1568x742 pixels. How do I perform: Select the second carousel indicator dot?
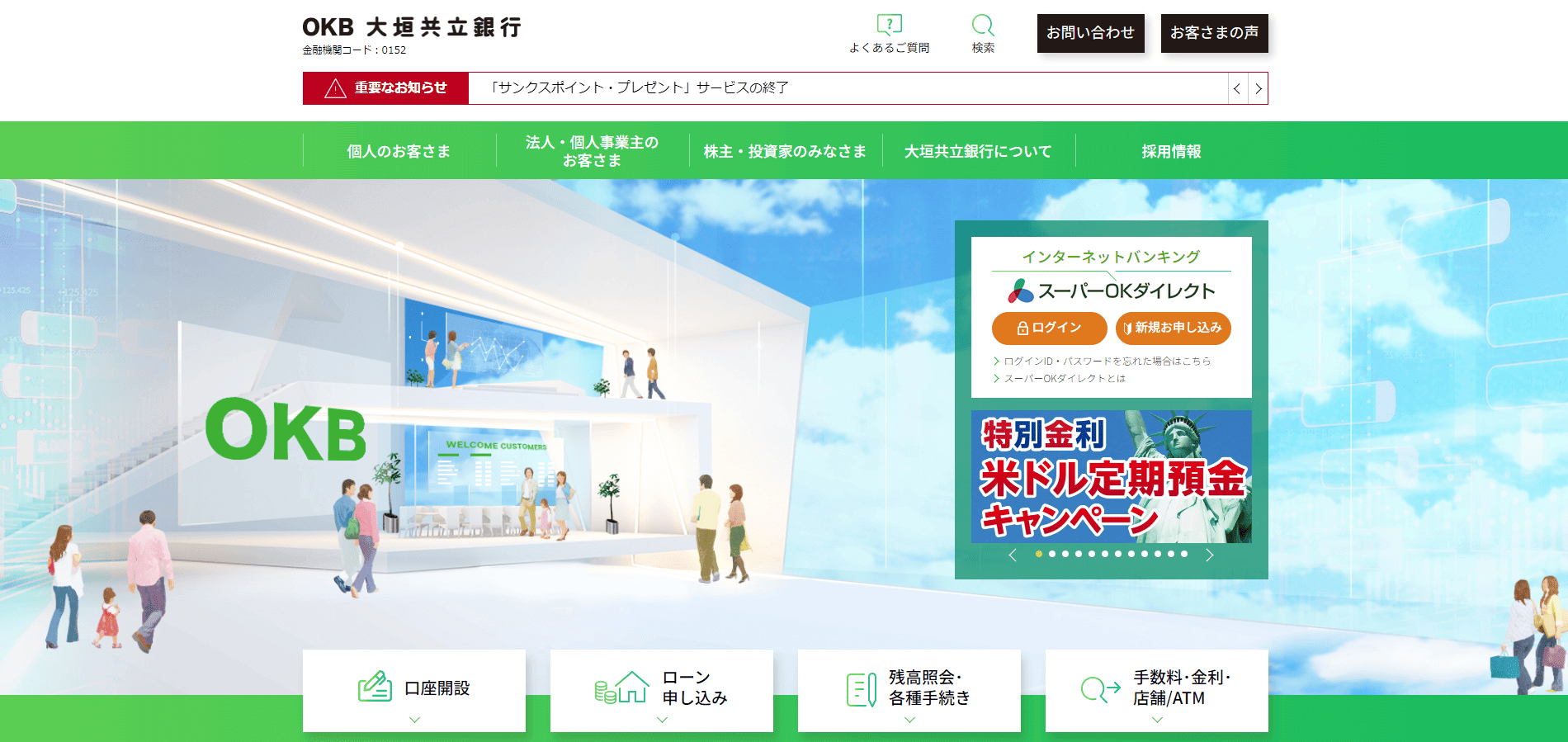tap(1052, 554)
